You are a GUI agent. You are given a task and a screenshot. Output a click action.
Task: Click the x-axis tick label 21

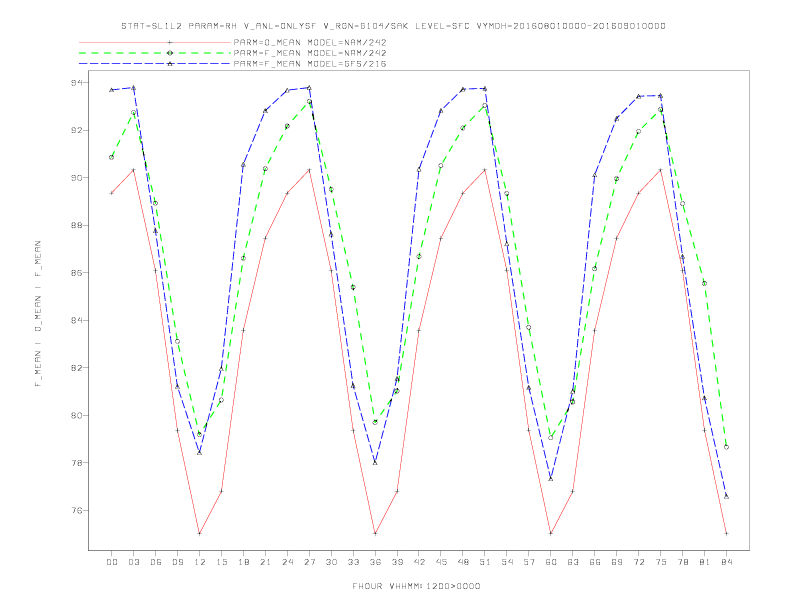click(265, 562)
